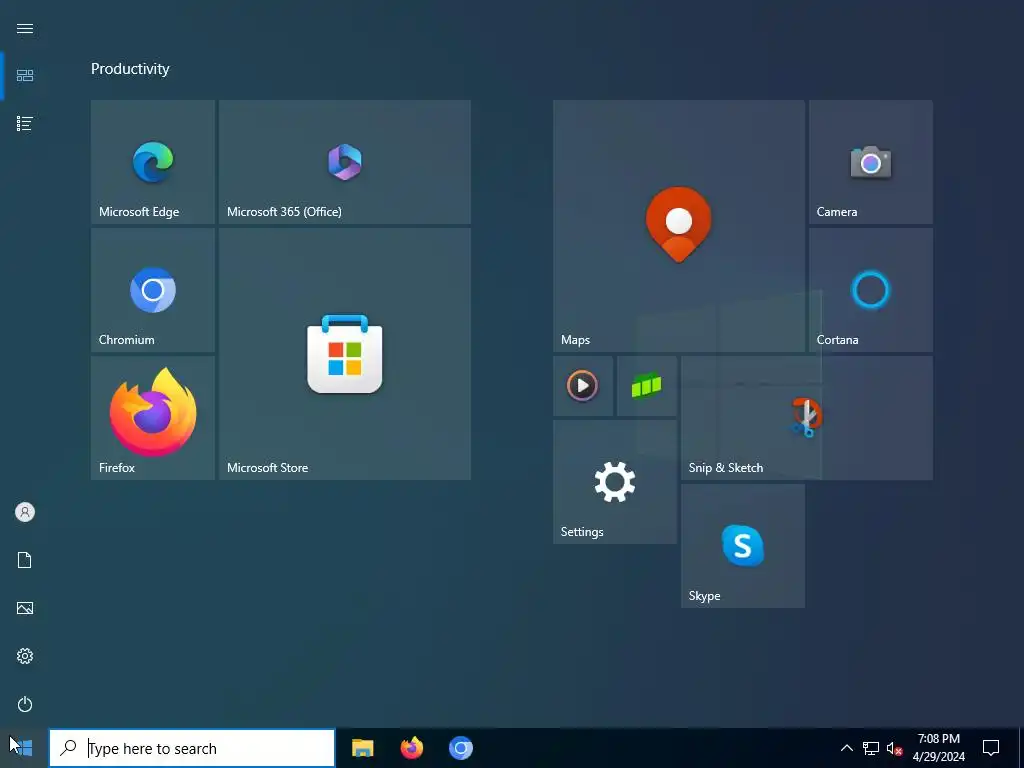Open the small green blocks tile
Viewport: 1024px width, 768px height.
coord(647,386)
